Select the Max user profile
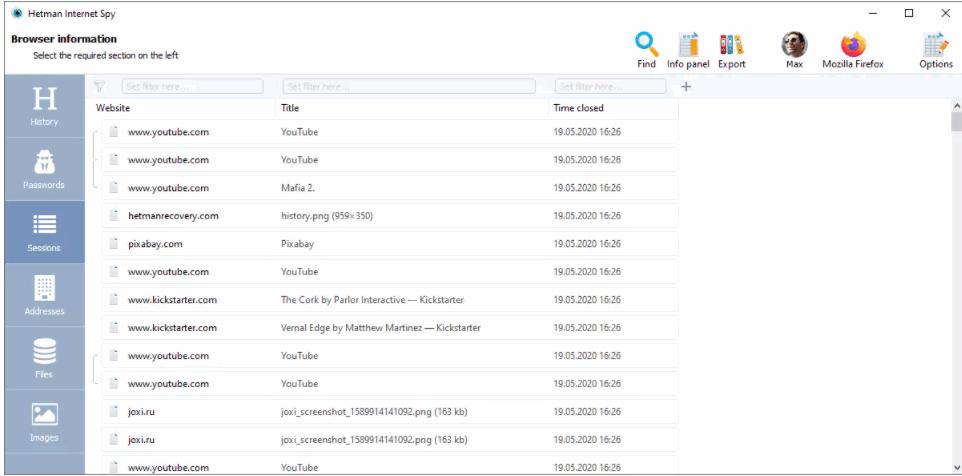The image size is (962, 476). tap(794, 50)
